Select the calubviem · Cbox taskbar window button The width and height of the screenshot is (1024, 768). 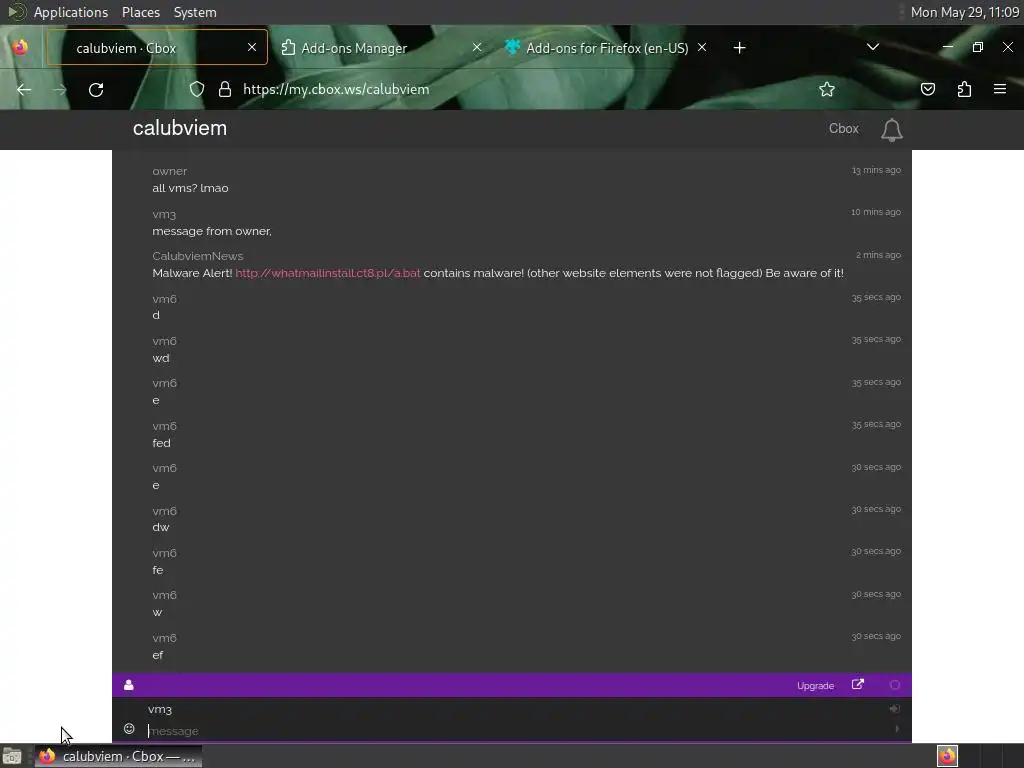(x=118, y=756)
